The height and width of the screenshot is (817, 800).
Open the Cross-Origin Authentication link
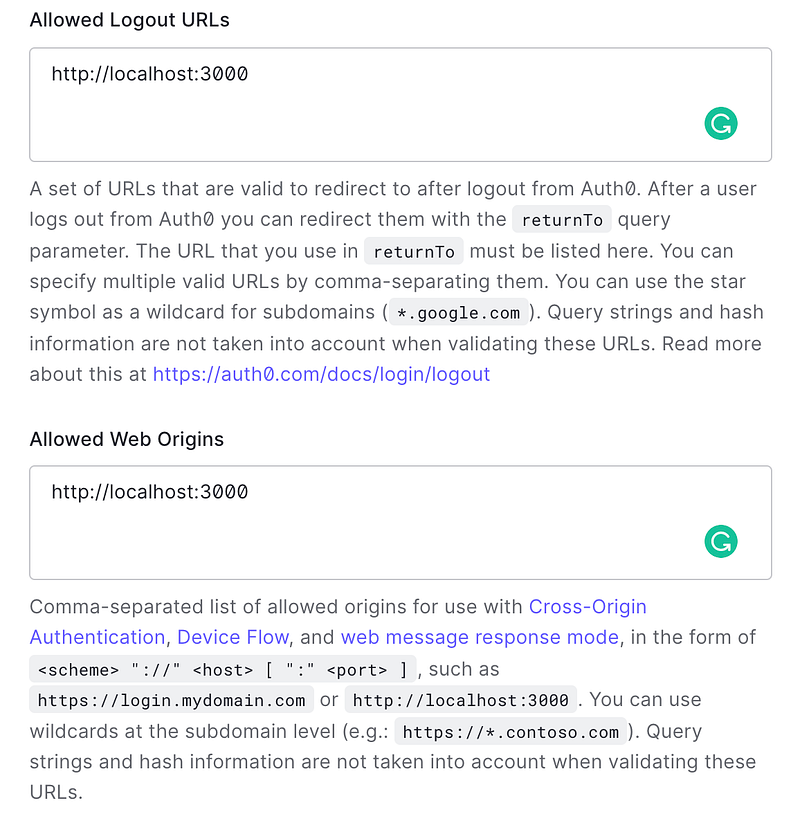(587, 606)
